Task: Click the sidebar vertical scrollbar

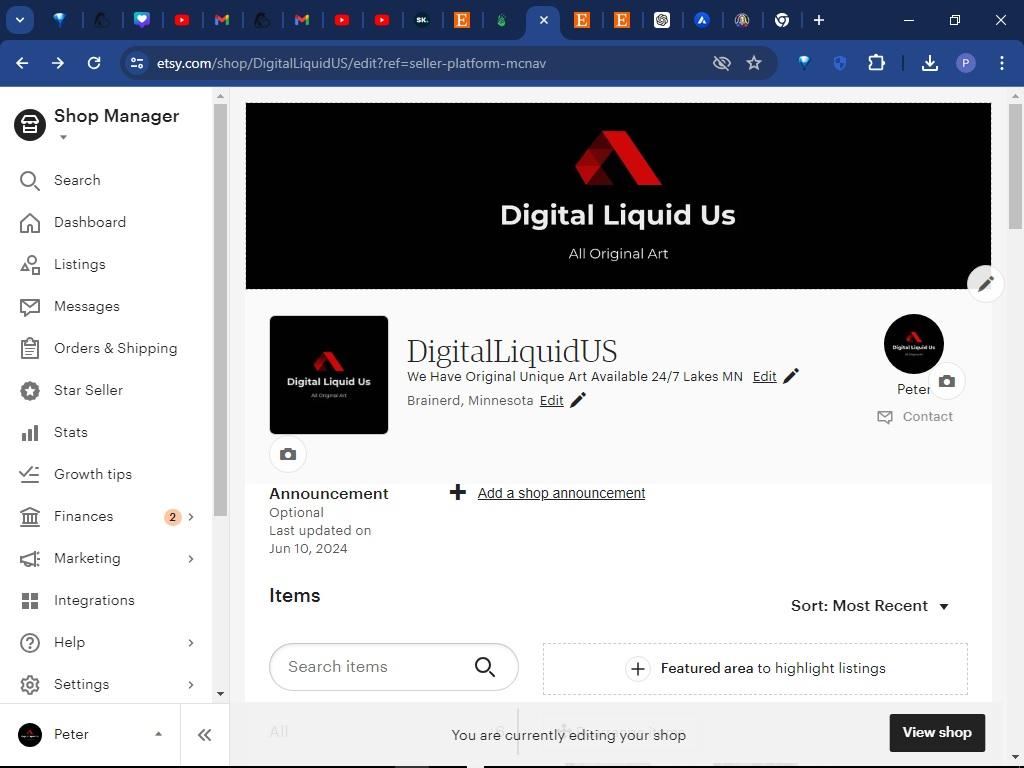Action: (x=221, y=310)
